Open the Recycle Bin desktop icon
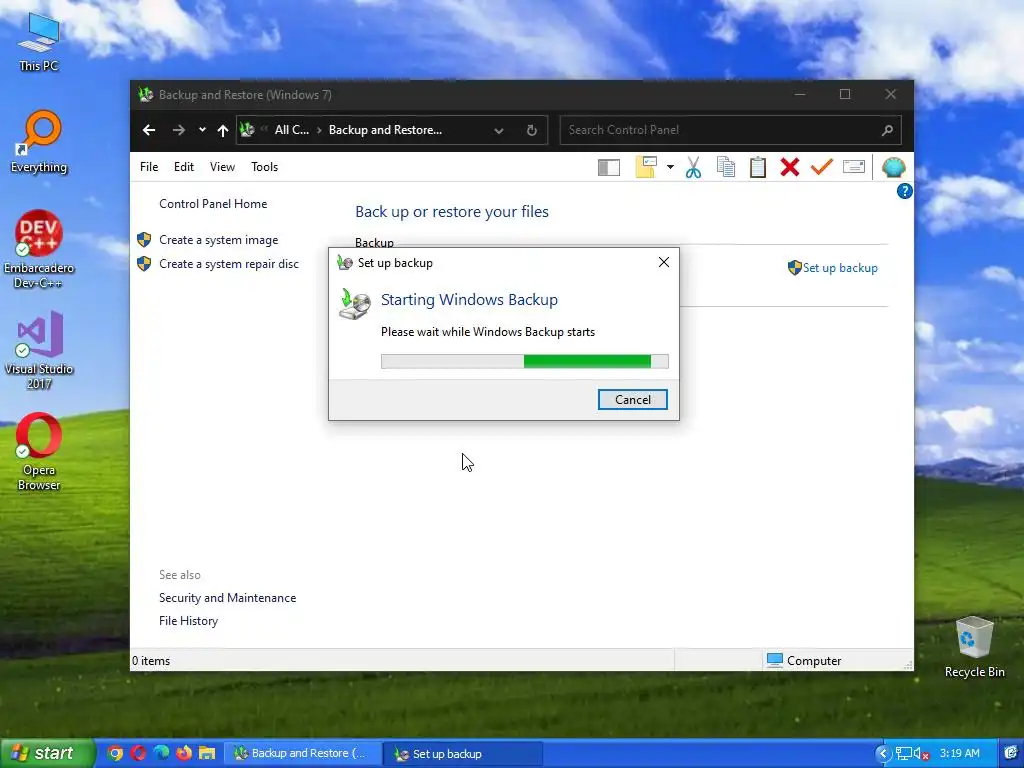The width and height of the screenshot is (1024, 768). pos(974,647)
